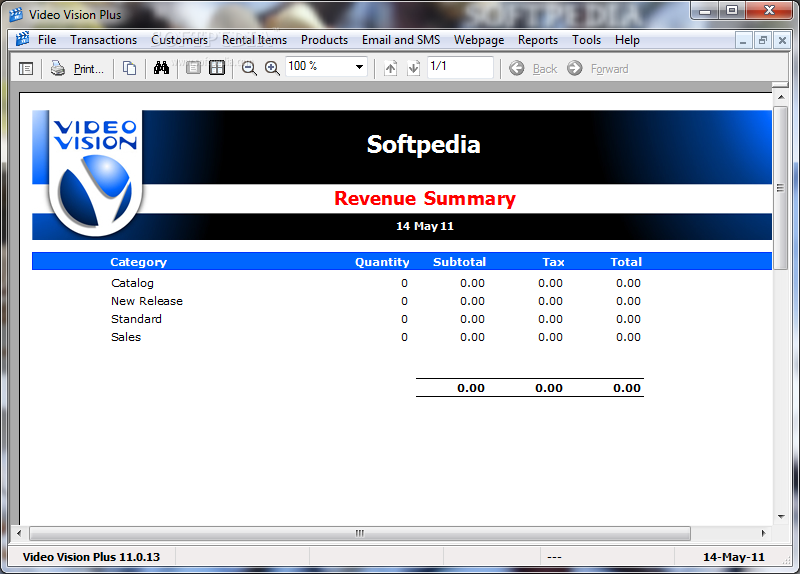
Task: Select the Sales category row
Action: [x=376, y=337]
